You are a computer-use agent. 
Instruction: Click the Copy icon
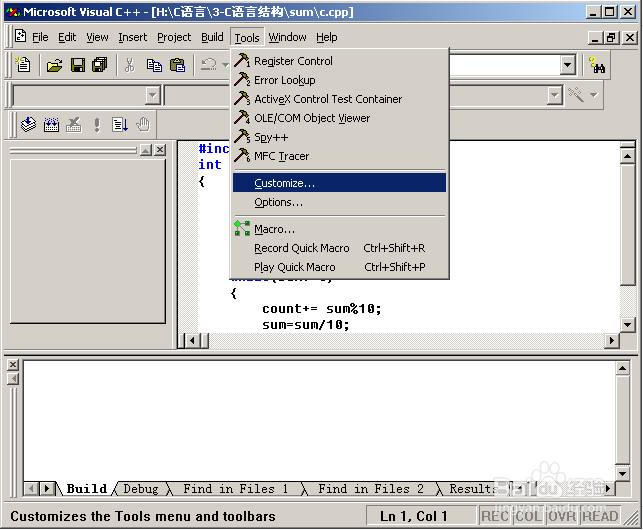point(154,65)
